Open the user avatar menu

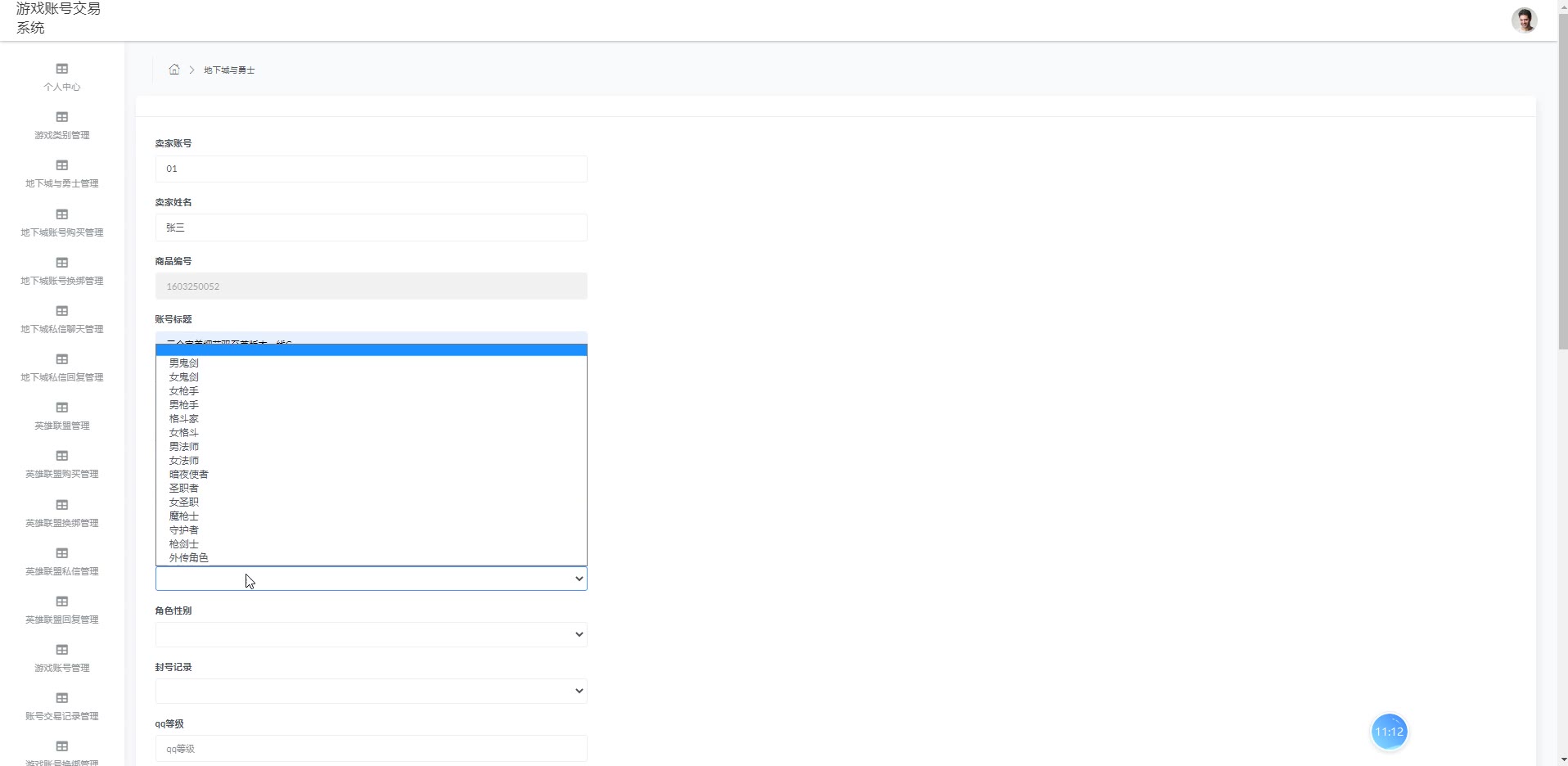[1524, 20]
